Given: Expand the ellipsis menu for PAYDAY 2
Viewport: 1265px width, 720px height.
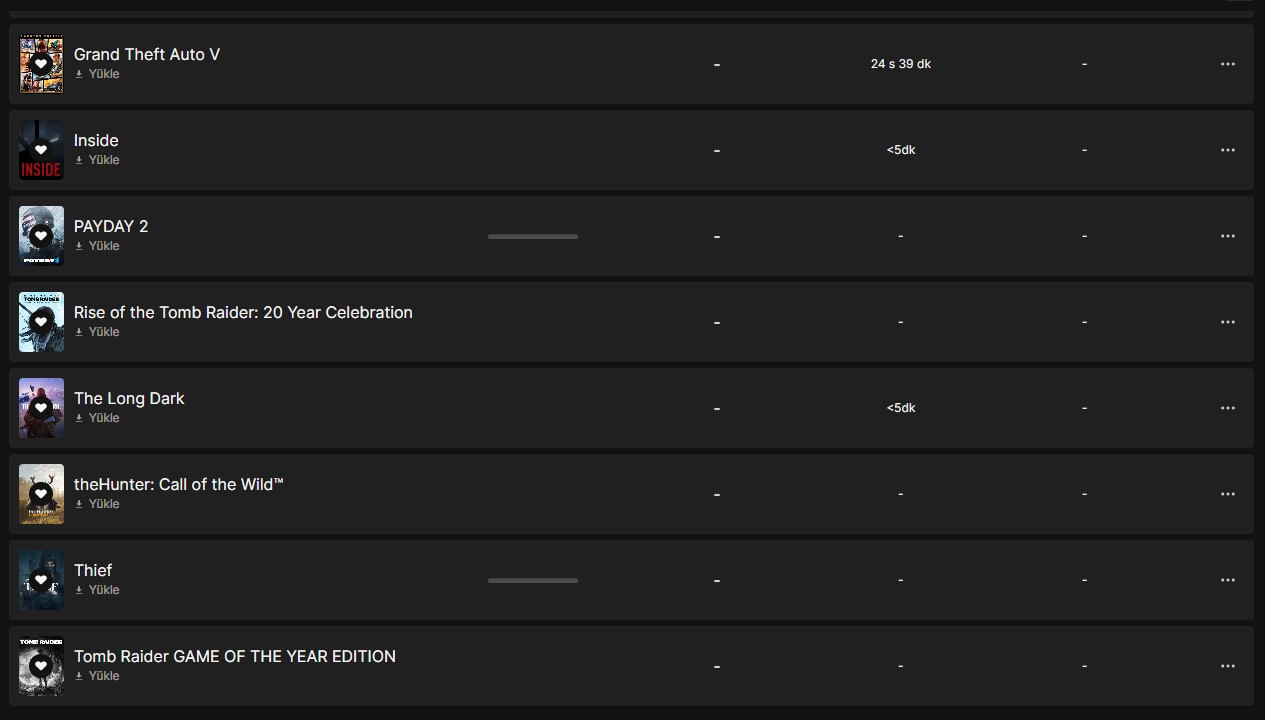Looking at the screenshot, I should click(1228, 236).
